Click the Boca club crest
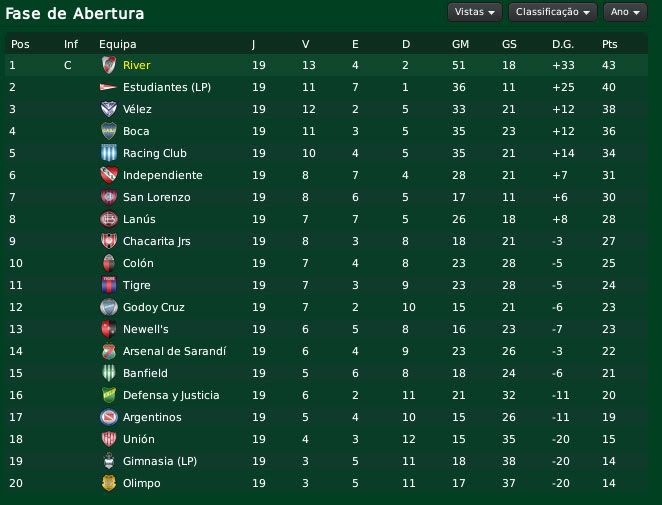 tap(109, 131)
